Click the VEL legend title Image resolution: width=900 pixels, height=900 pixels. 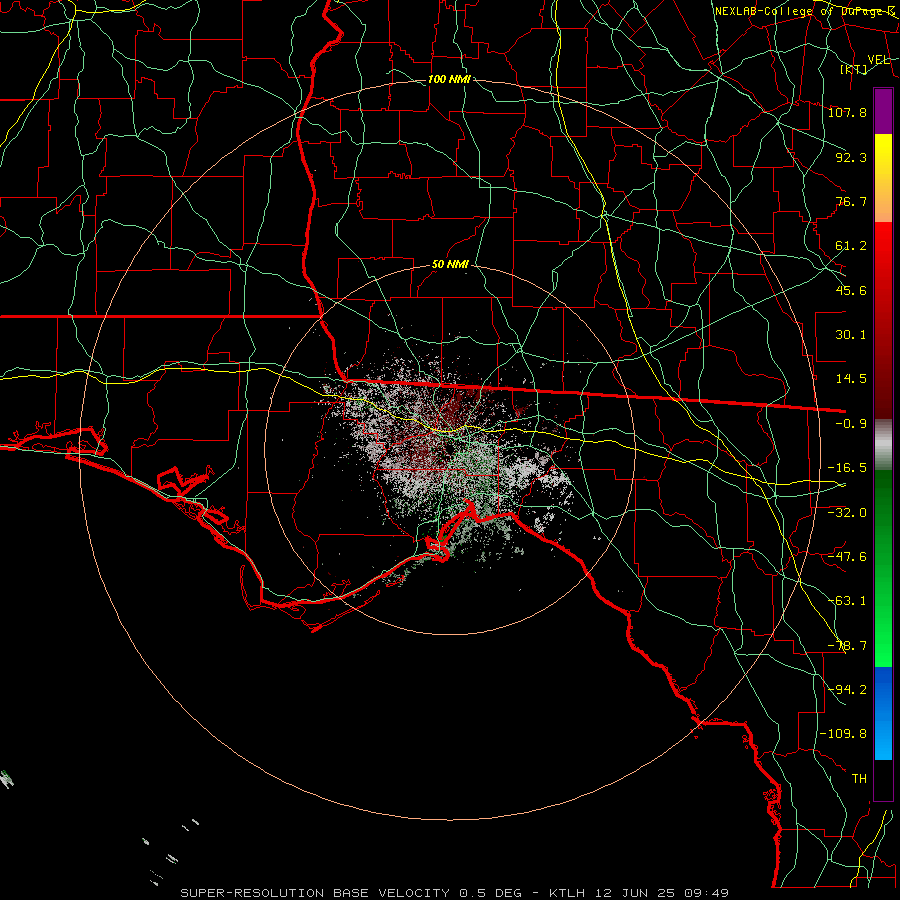(878, 60)
